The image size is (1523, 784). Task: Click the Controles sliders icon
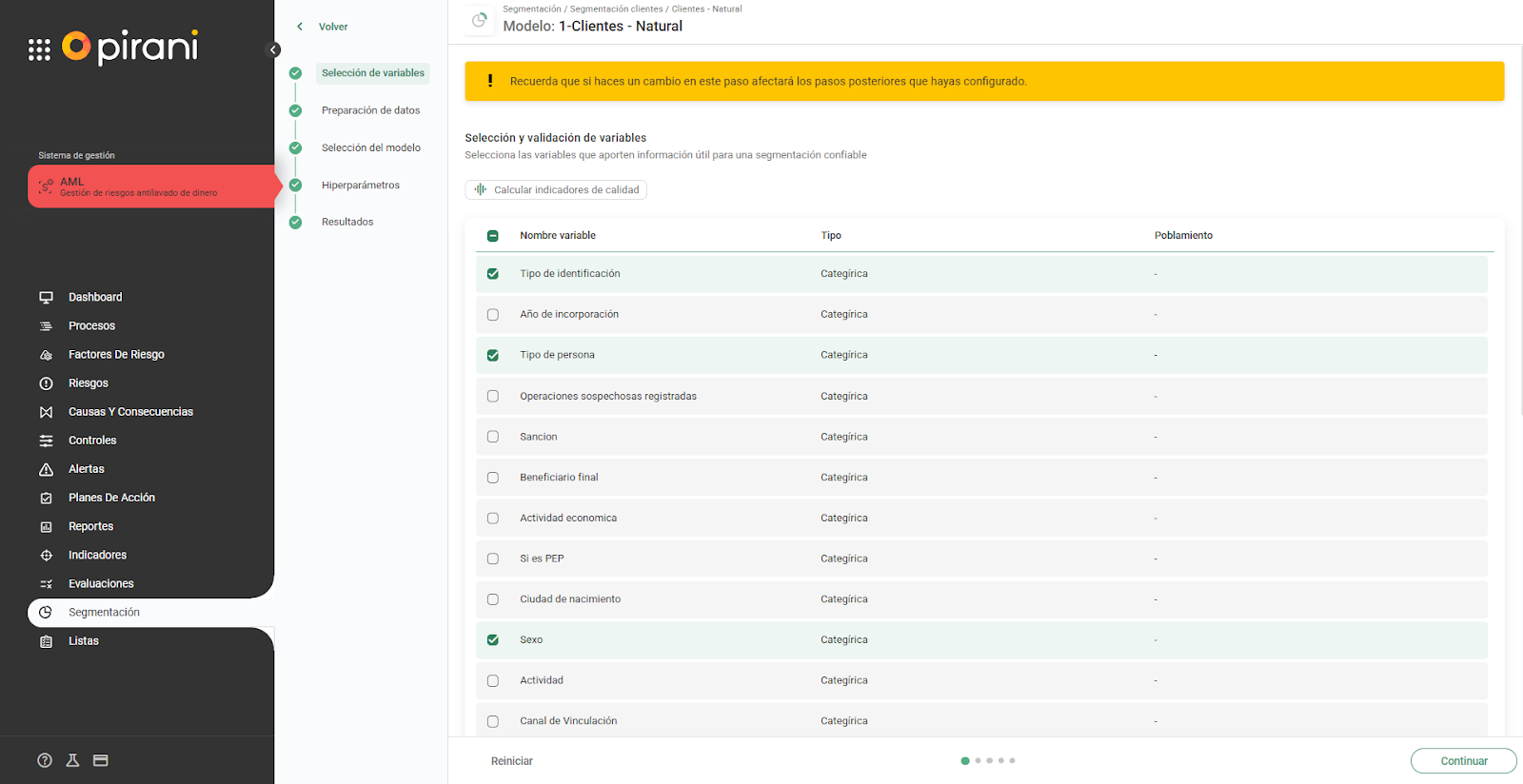46,441
